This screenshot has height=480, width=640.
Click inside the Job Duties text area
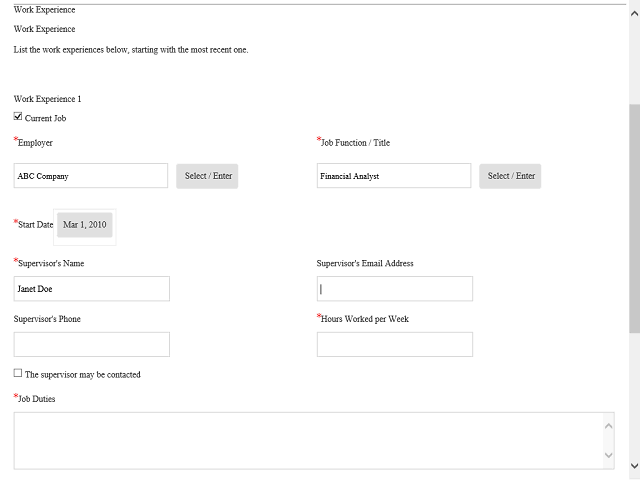tap(309, 441)
